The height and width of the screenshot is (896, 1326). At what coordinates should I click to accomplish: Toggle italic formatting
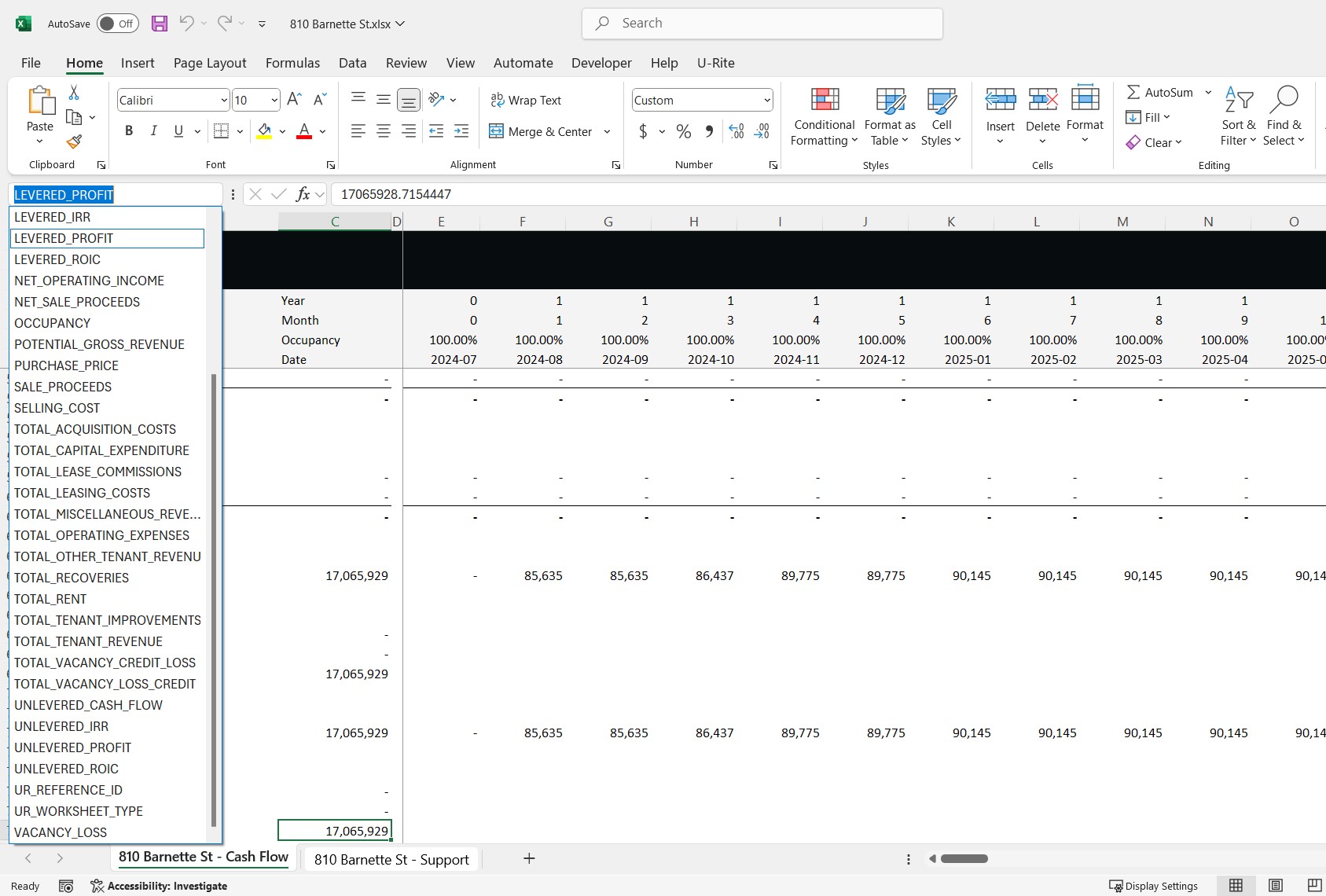coord(153,131)
